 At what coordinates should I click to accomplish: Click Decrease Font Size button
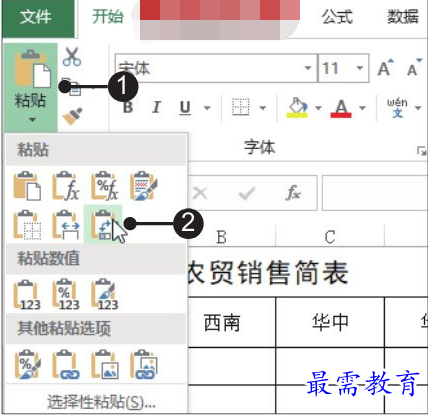415,68
